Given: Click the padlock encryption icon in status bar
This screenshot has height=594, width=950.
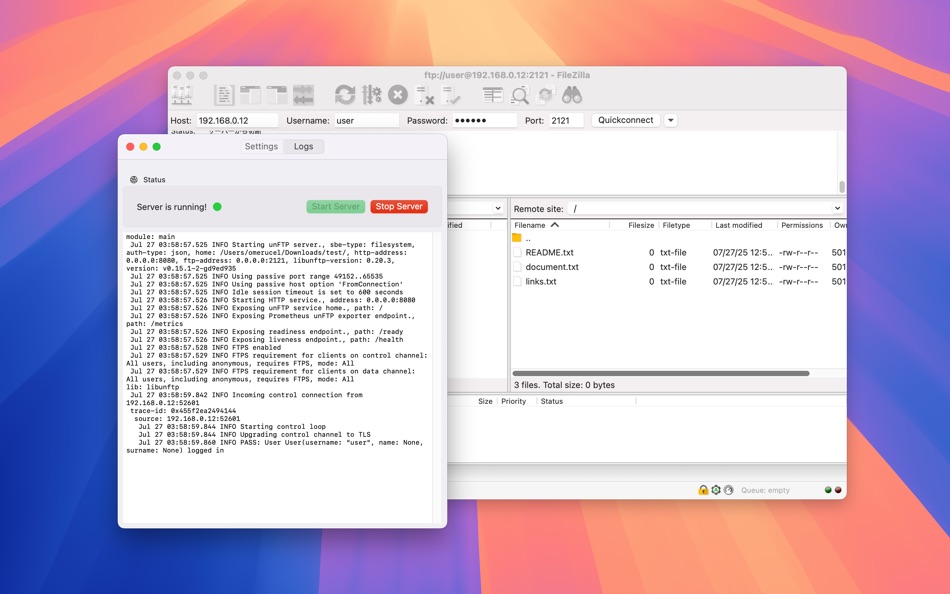Looking at the screenshot, I should (x=703, y=490).
